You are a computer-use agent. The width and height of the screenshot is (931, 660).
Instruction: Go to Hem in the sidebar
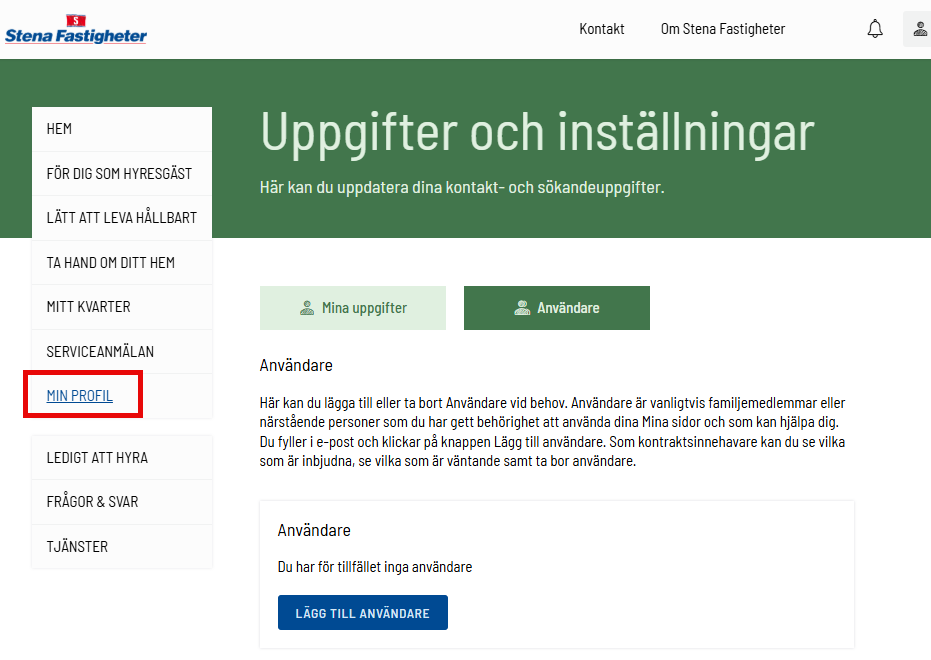[x=60, y=129]
